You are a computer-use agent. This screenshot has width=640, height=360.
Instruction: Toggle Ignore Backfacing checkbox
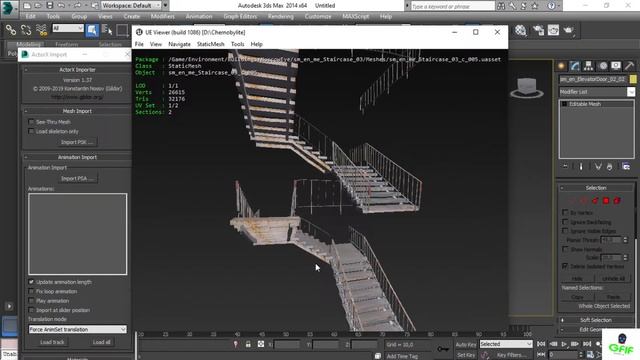(x=565, y=222)
